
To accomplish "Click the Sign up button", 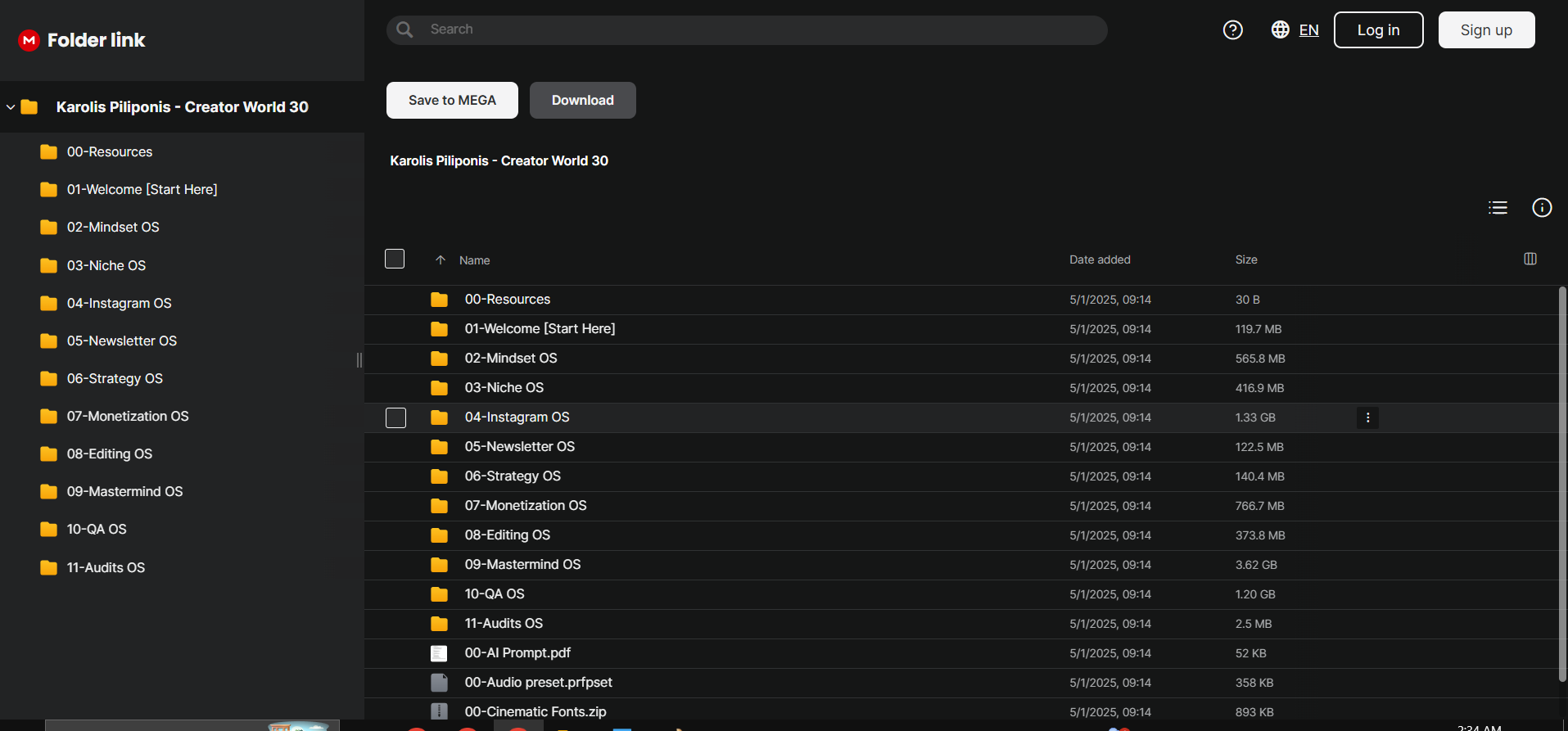I will click(x=1486, y=30).
